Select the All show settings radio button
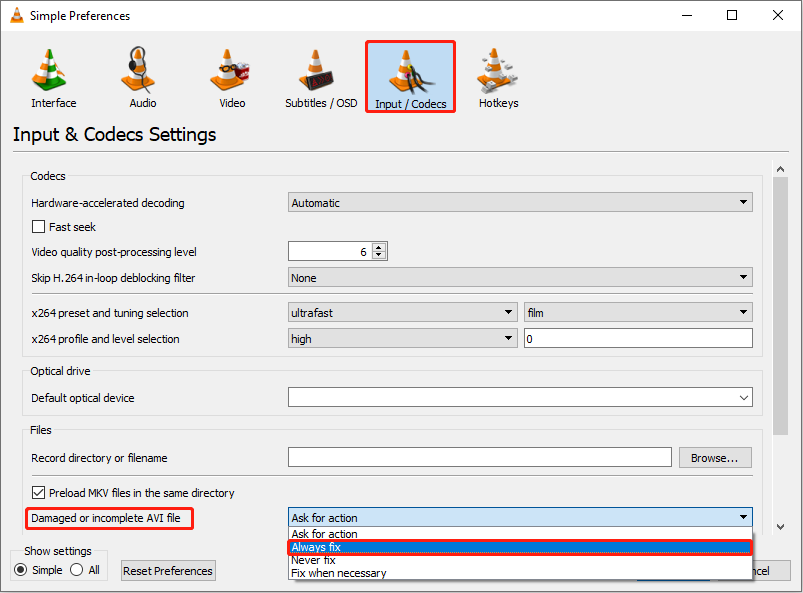This screenshot has height=593, width=803. point(77,569)
